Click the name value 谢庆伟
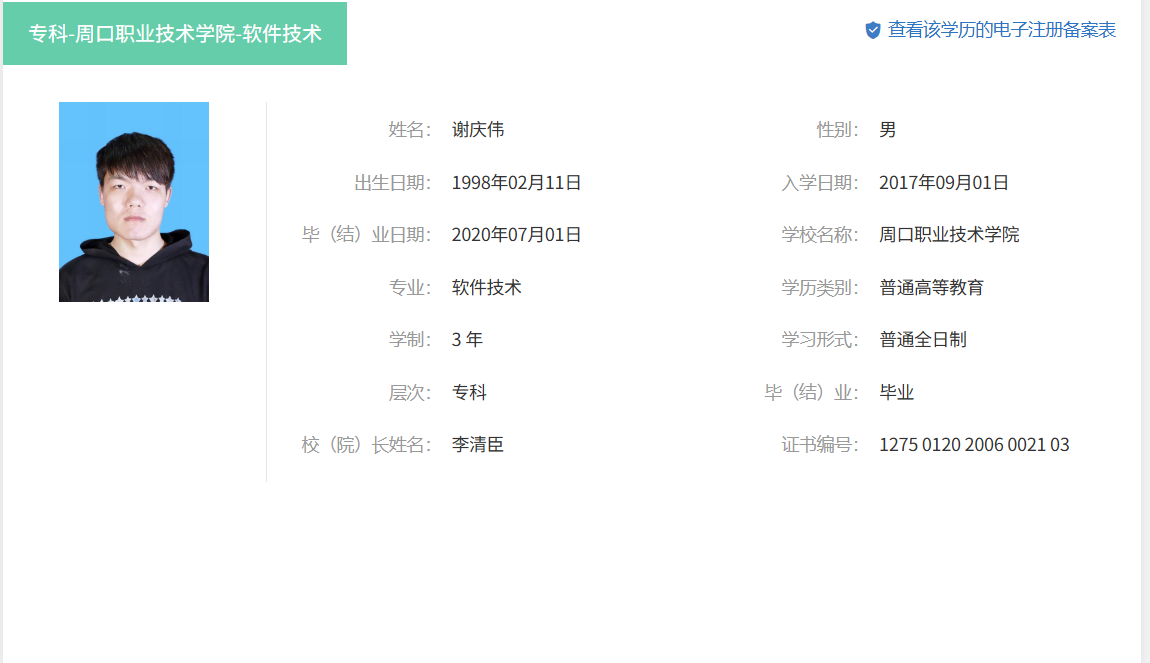Image resolution: width=1150 pixels, height=663 pixels. (x=478, y=130)
